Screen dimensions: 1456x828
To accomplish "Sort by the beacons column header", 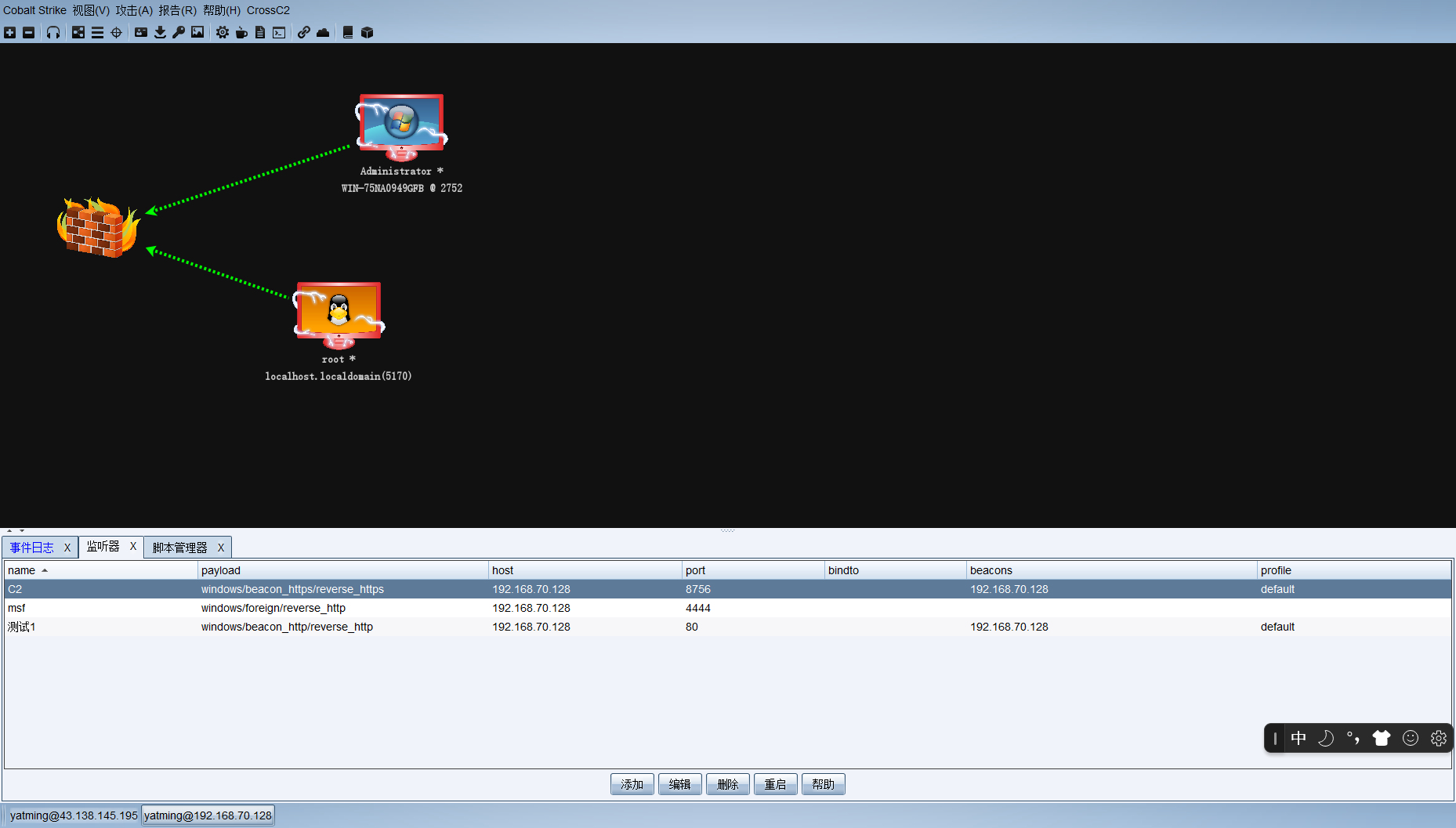I will 1112,570.
